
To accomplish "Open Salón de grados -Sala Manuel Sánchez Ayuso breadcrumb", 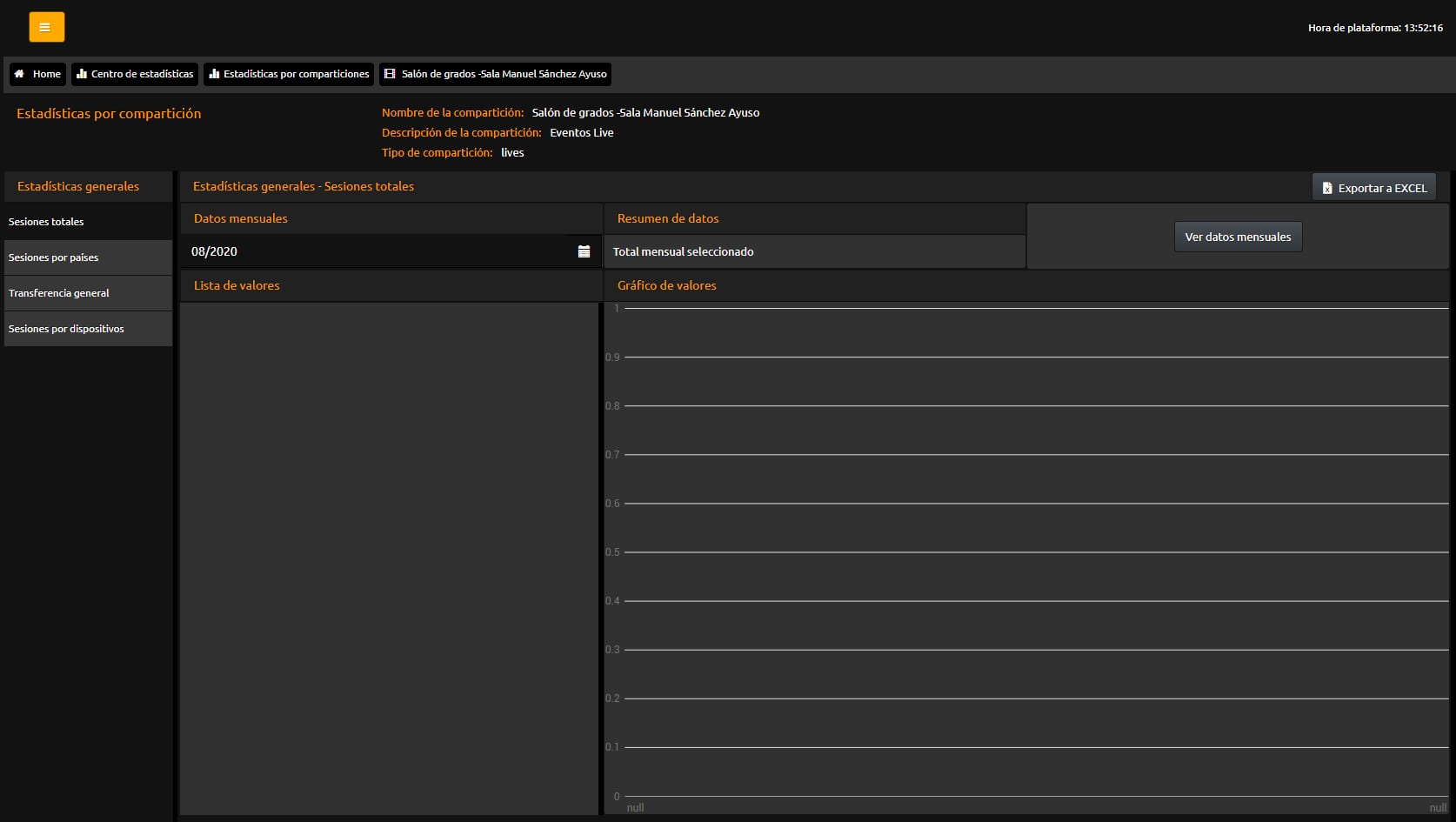I will [495, 74].
